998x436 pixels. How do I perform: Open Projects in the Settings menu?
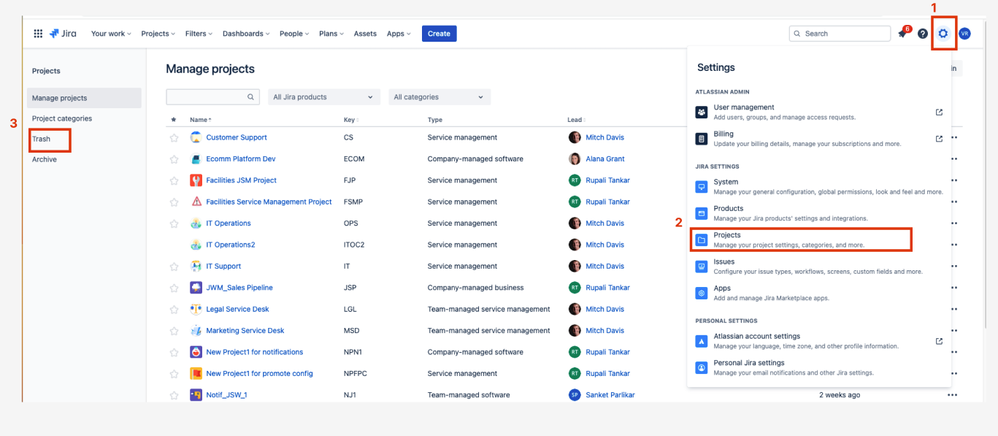pyautogui.click(x=801, y=240)
